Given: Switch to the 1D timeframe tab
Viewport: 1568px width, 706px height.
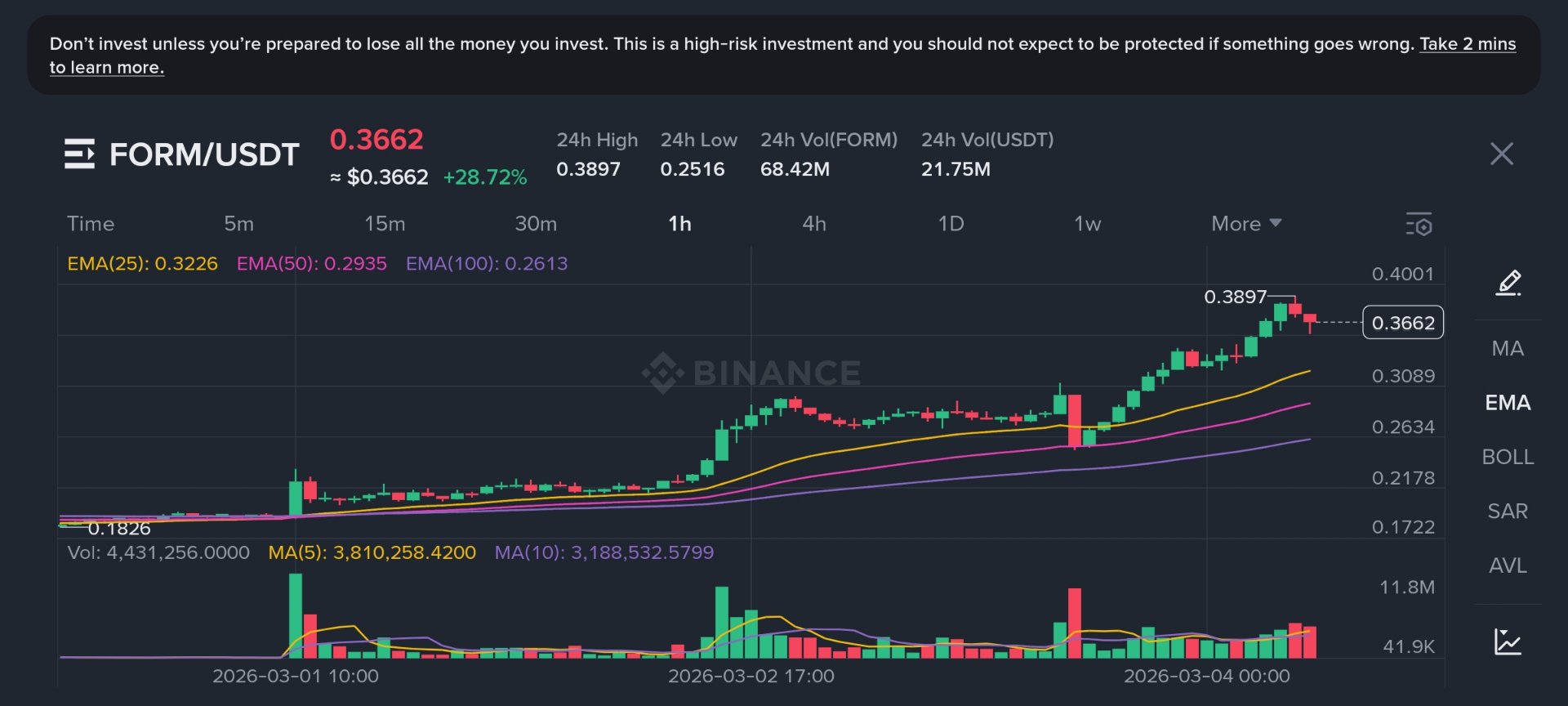Looking at the screenshot, I should [x=951, y=223].
